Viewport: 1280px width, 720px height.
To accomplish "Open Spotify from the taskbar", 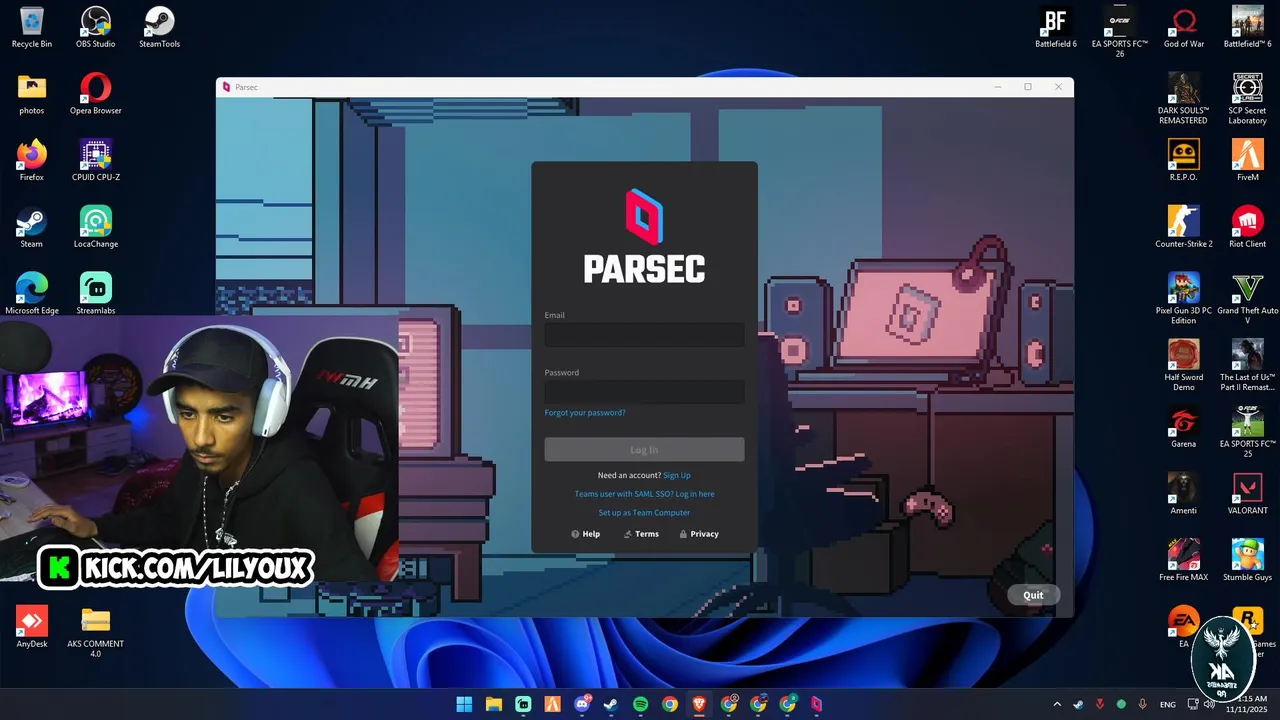I will tap(641, 704).
